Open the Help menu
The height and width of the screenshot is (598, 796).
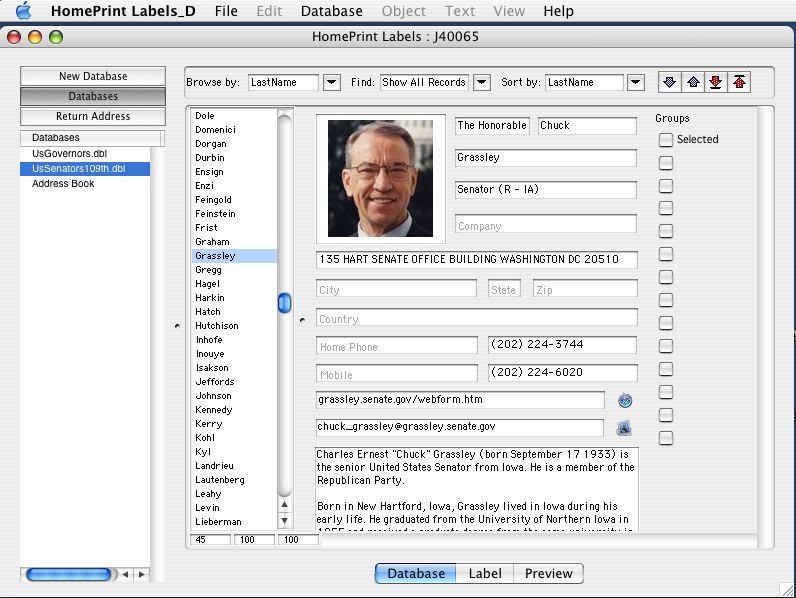click(558, 11)
